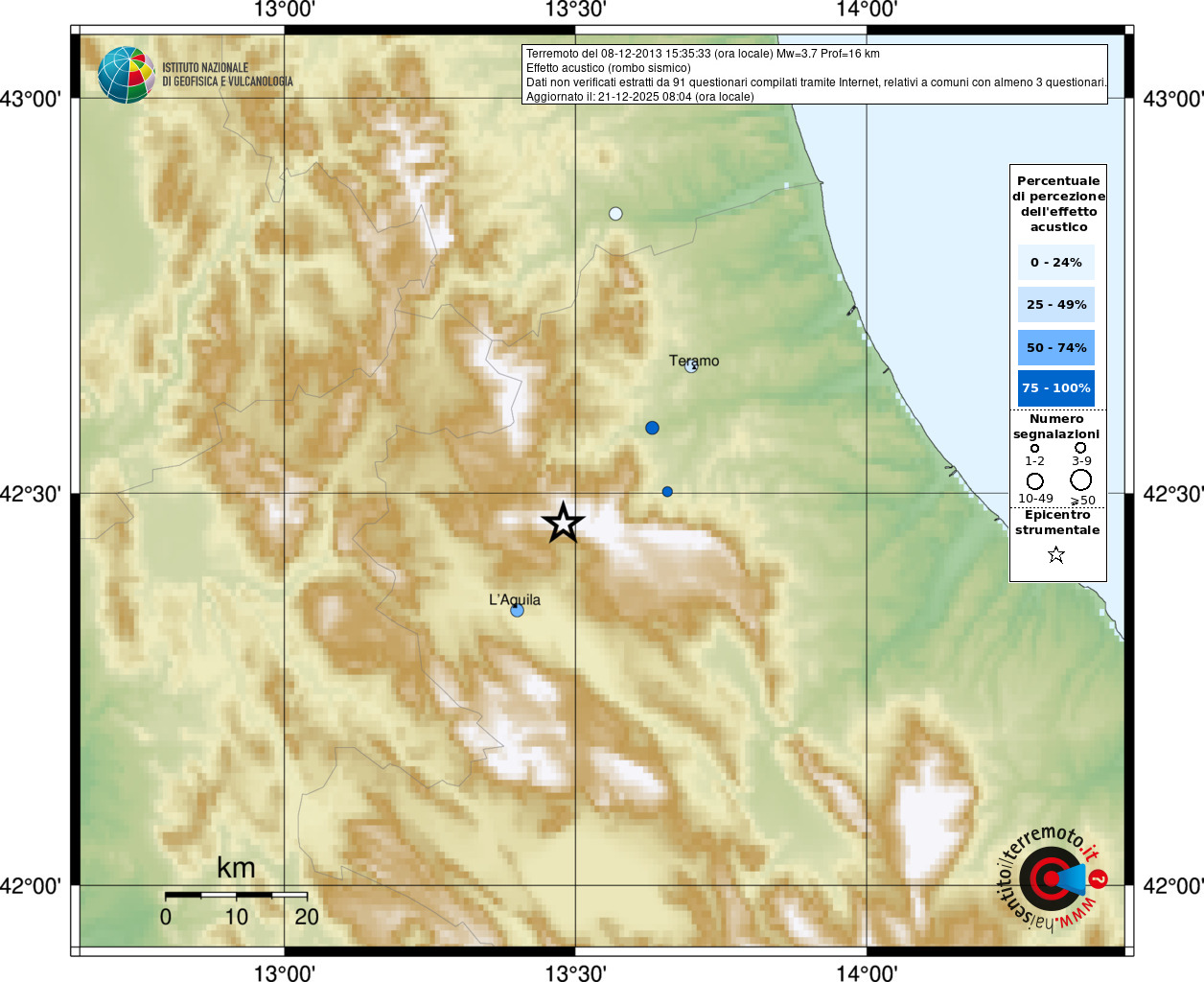
Task: Click the ≥50 reports circle in legend
Action: [x=1081, y=480]
